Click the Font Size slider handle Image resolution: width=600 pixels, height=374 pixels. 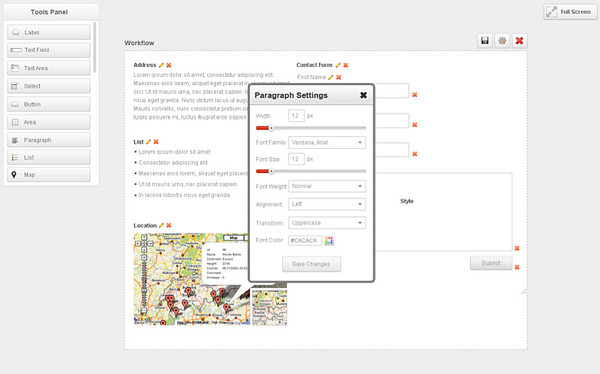(x=271, y=171)
